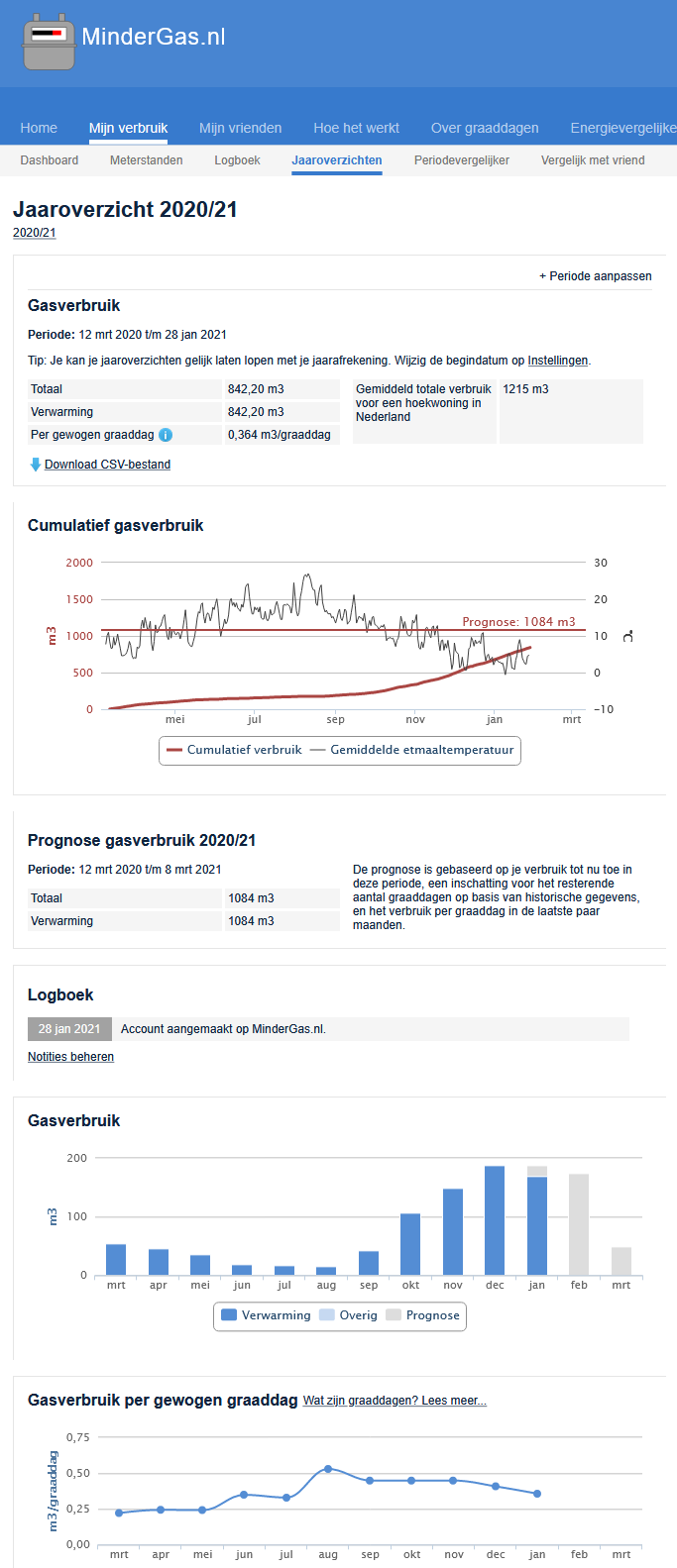
Task: Click the Download CSV-bestand link
Action: tap(107, 465)
